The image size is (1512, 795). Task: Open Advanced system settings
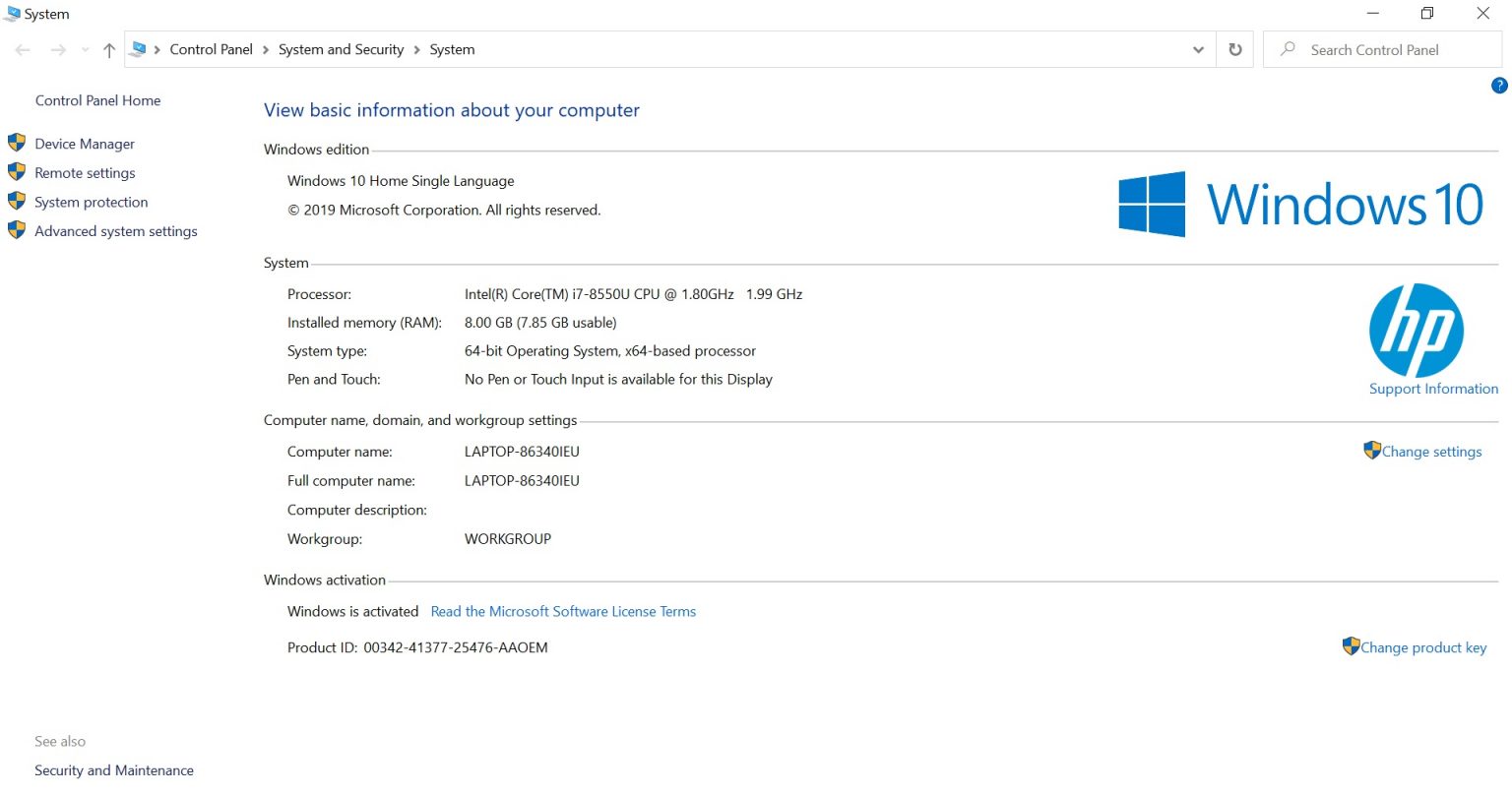pos(116,231)
